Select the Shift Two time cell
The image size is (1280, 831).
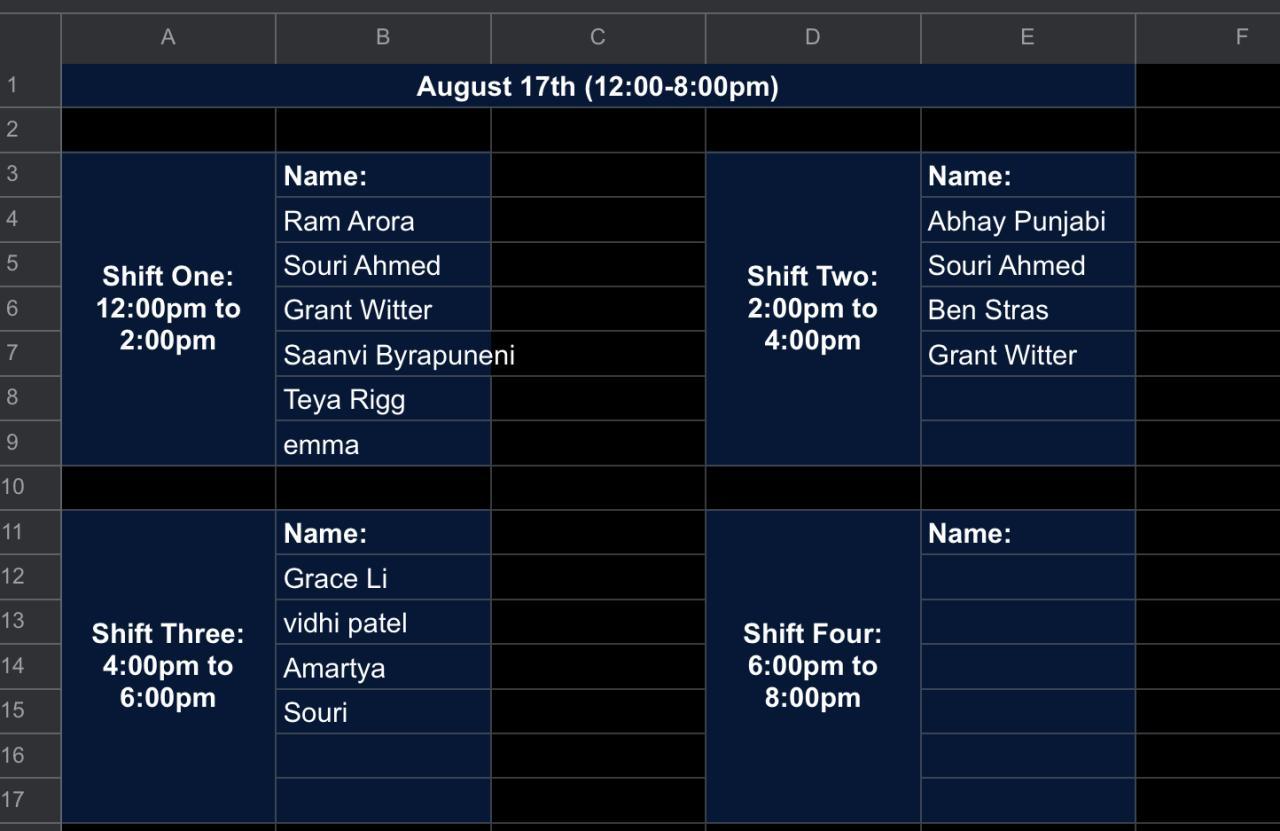812,308
